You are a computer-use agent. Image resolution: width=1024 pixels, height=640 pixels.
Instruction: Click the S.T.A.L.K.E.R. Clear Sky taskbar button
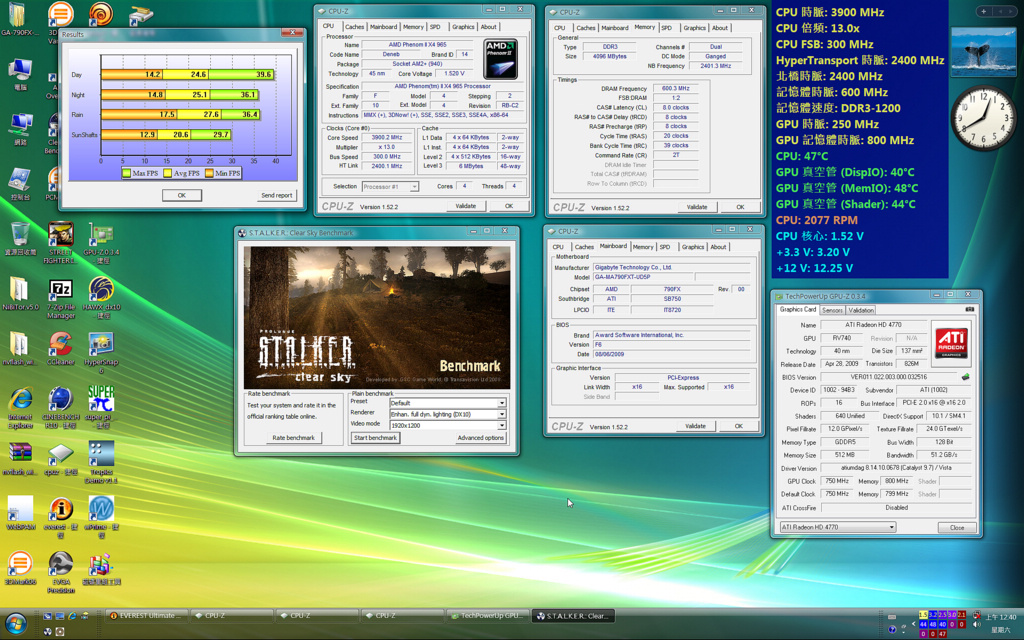coord(573,615)
